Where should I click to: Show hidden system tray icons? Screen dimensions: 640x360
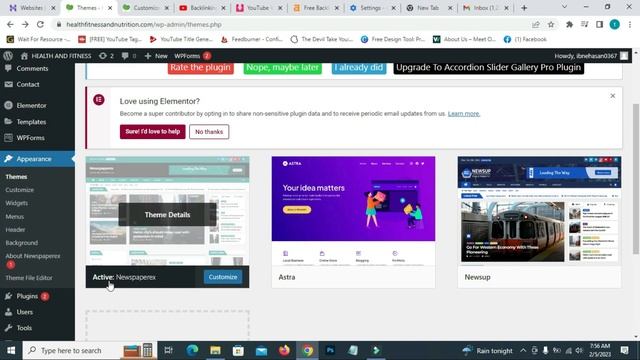pyautogui.click(x=523, y=351)
